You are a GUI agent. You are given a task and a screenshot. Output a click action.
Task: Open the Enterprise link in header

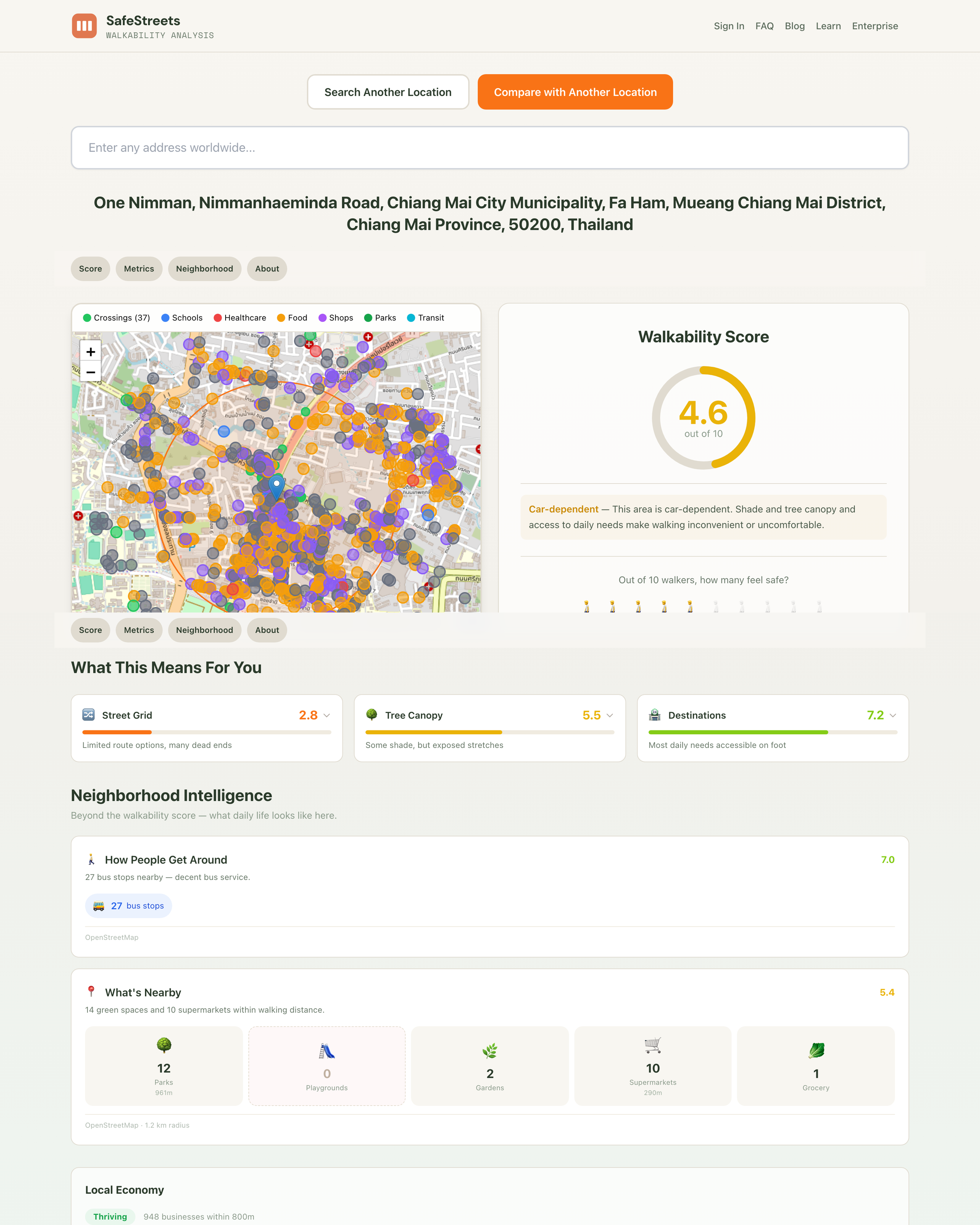(x=874, y=26)
